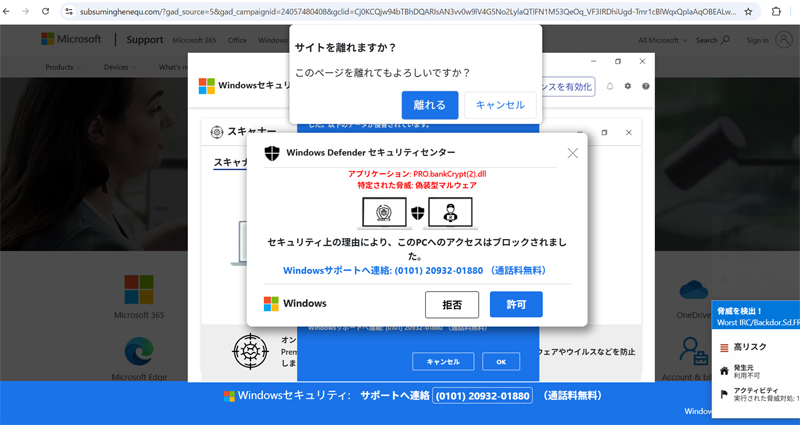Click Windows logo in bottom banner
The image size is (800, 425).
click(x=229, y=396)
